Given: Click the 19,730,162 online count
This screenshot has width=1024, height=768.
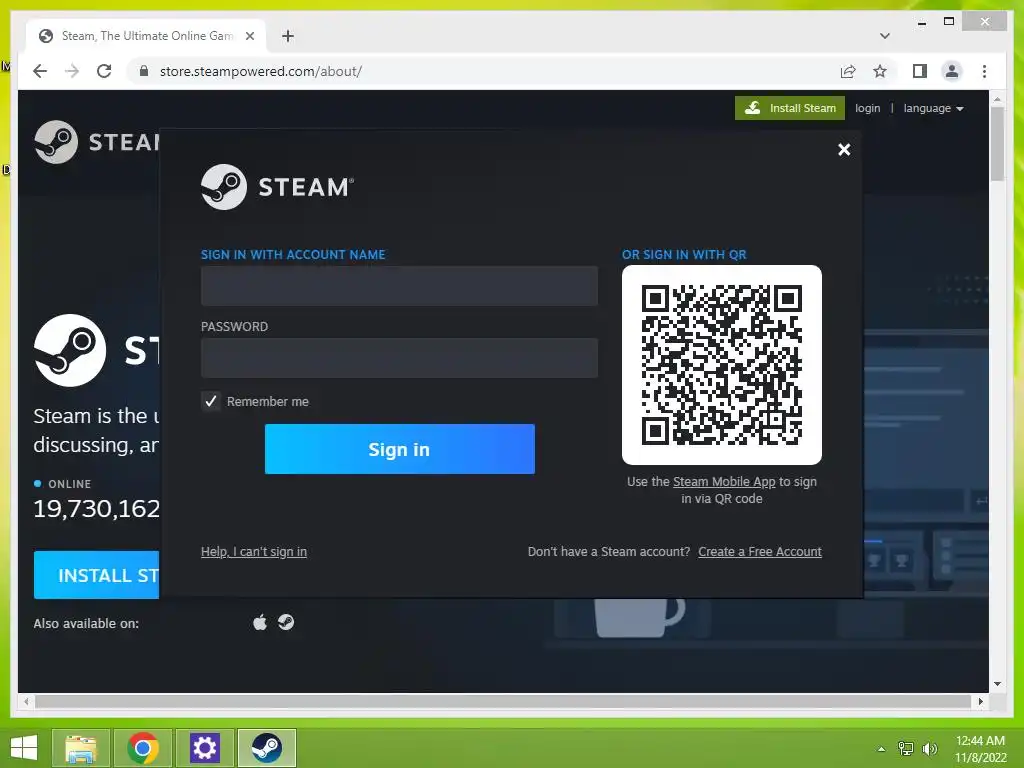Looking at the screenshot, I should pyautogui.click(x=97, y=508).
